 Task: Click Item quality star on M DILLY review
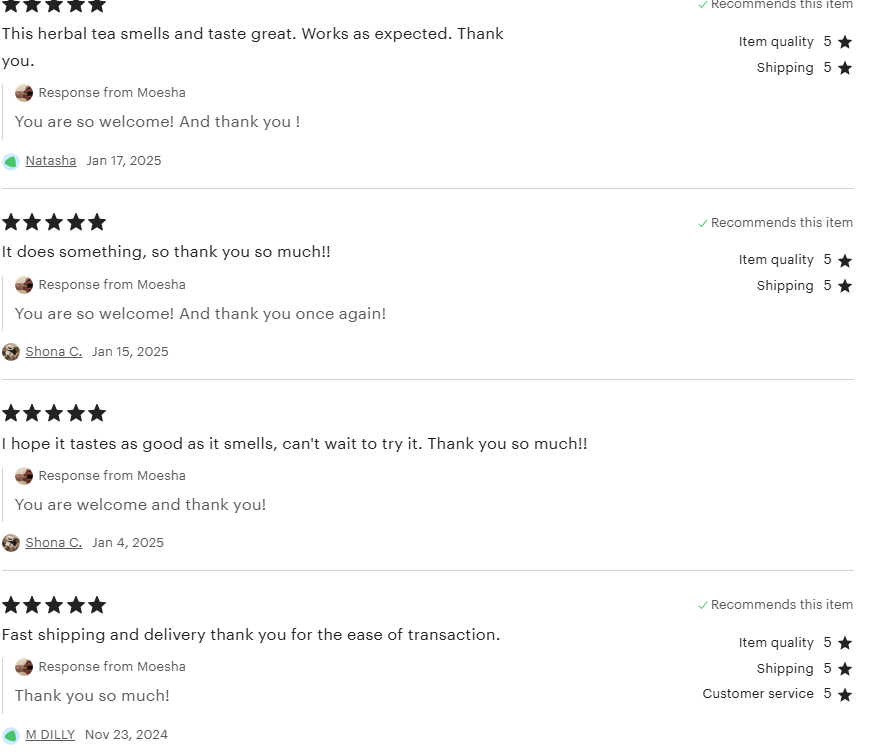coord(845,643)
